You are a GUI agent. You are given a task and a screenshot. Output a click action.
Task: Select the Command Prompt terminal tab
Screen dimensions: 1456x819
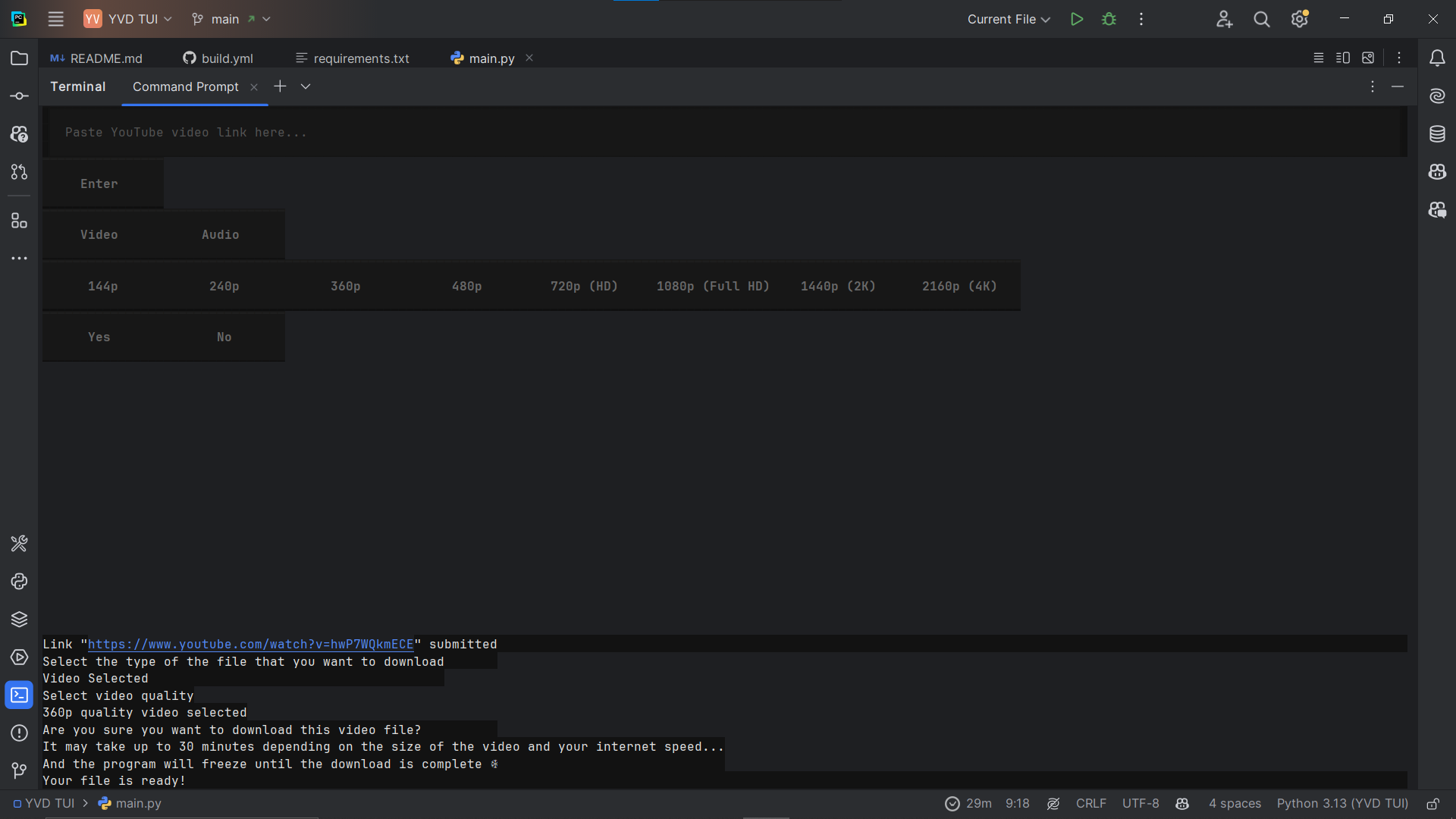(185, 86)
